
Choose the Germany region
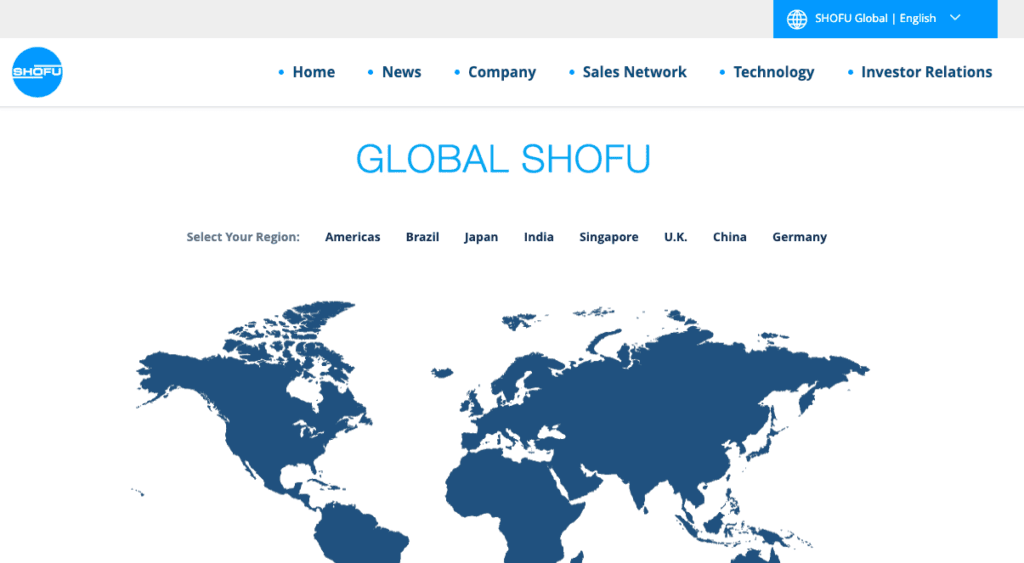coord(799,238)
